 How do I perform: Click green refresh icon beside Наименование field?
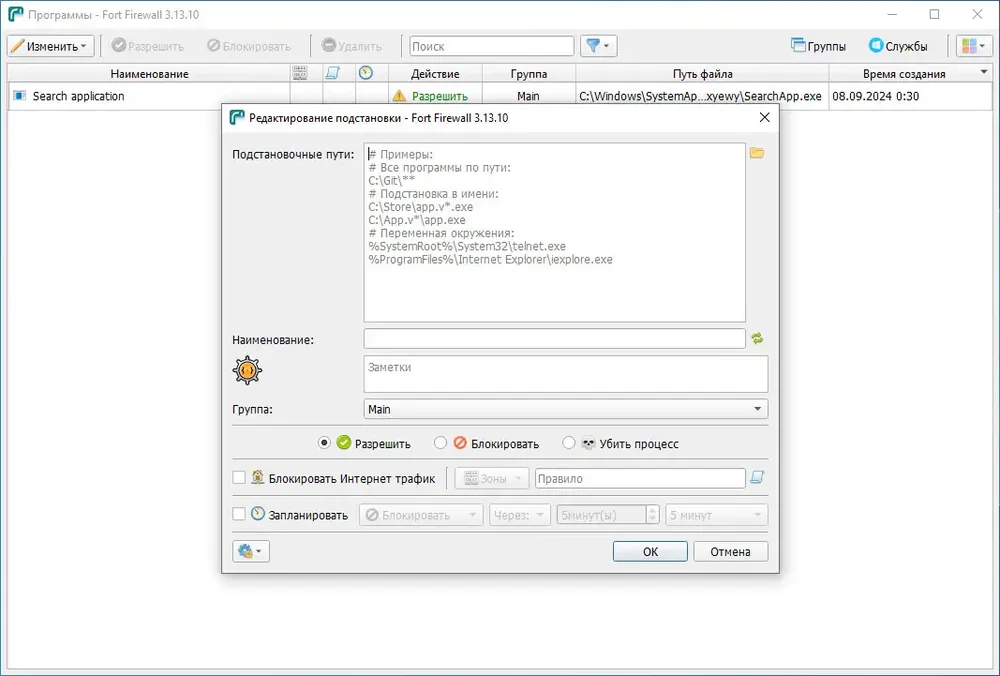coord(757,339)
